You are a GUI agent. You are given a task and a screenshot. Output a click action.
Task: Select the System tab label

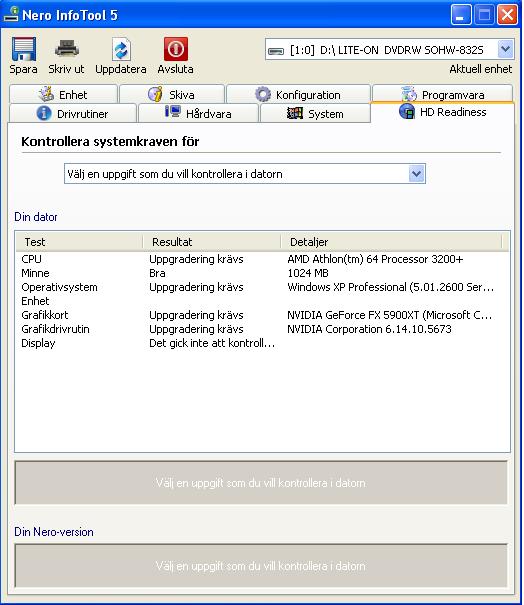coord(326,114)
